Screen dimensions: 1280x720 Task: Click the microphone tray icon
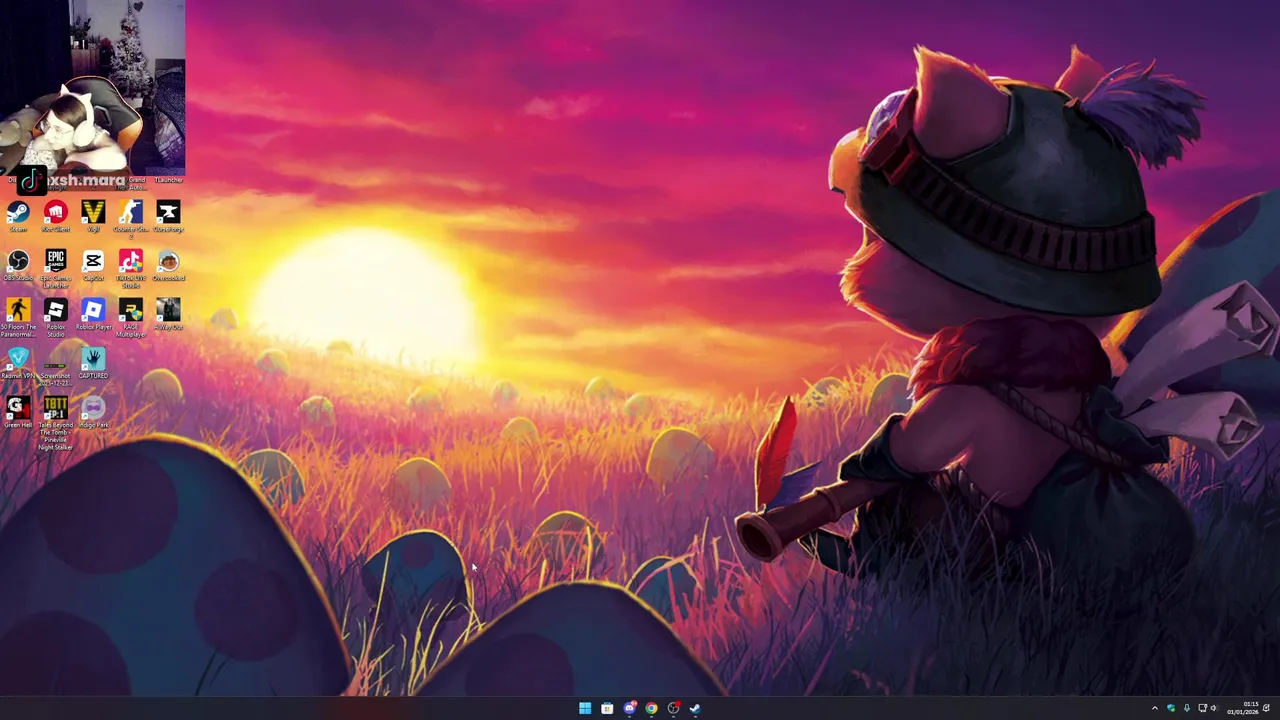1187,708
